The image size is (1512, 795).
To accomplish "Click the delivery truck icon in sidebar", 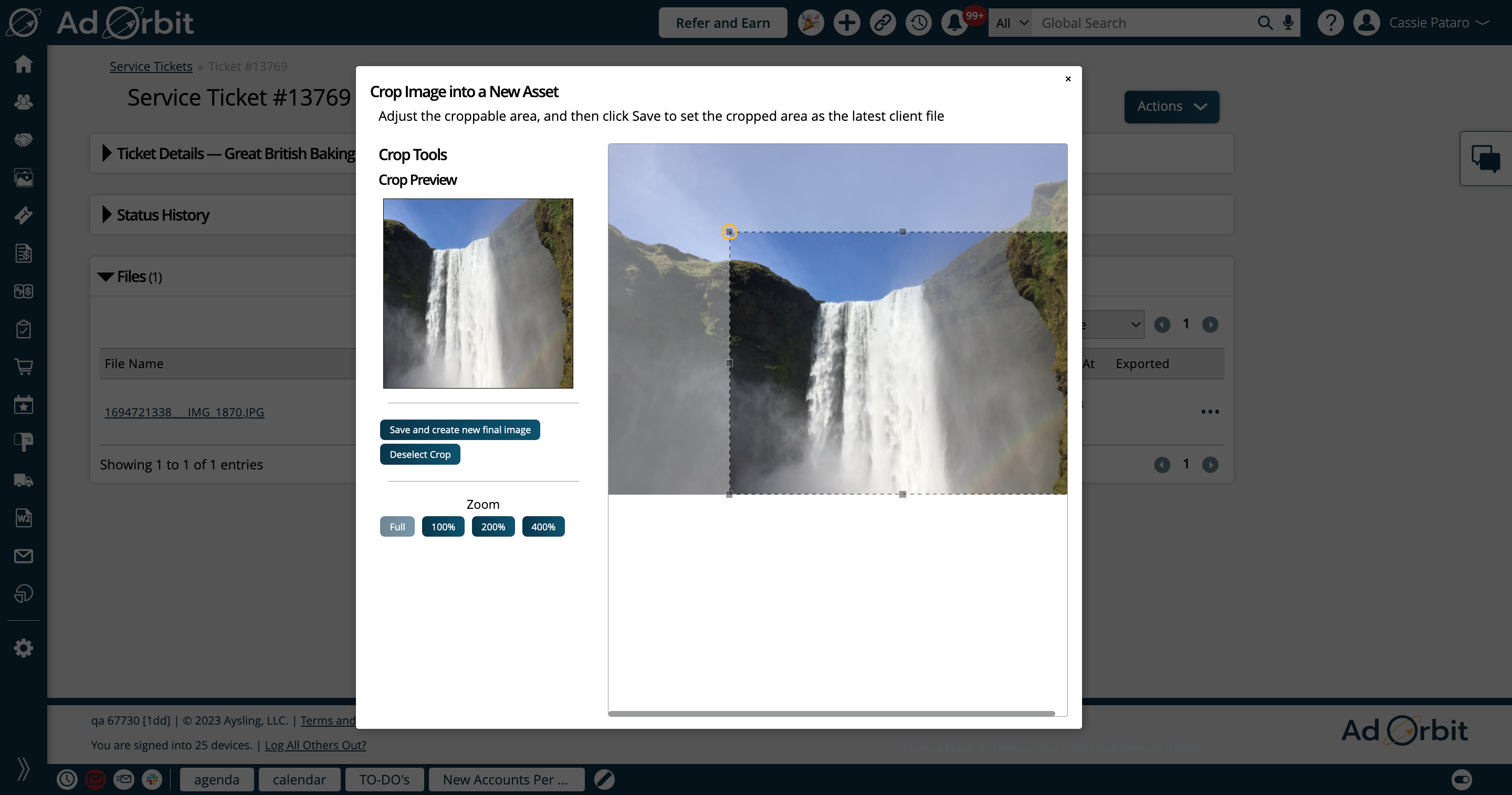I will tap(24, 480).
